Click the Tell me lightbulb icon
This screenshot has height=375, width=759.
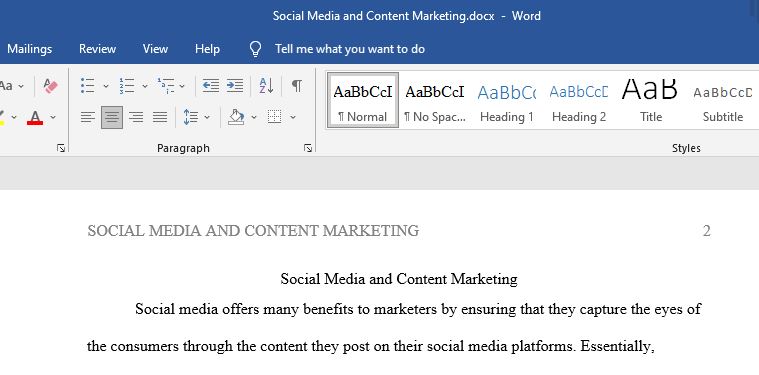pos(255,49)
